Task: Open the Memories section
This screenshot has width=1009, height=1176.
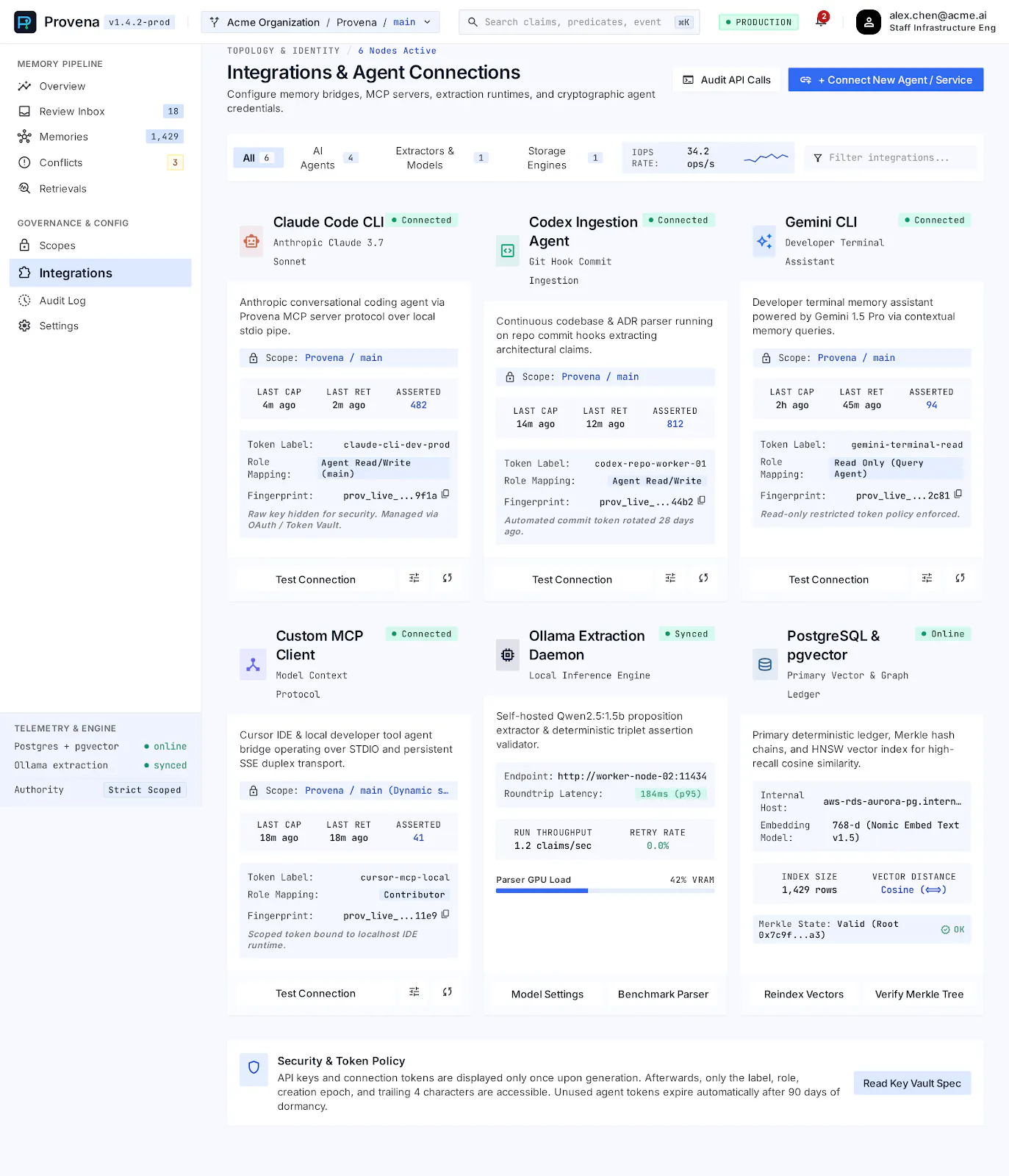Action: click(101, 137)
